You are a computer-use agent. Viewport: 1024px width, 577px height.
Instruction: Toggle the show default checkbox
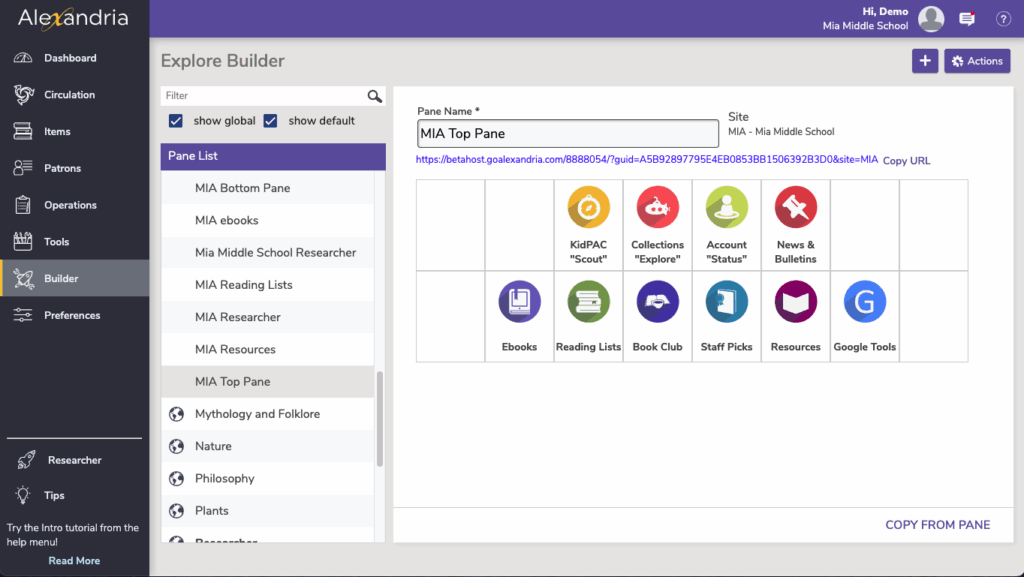(271, 121)
